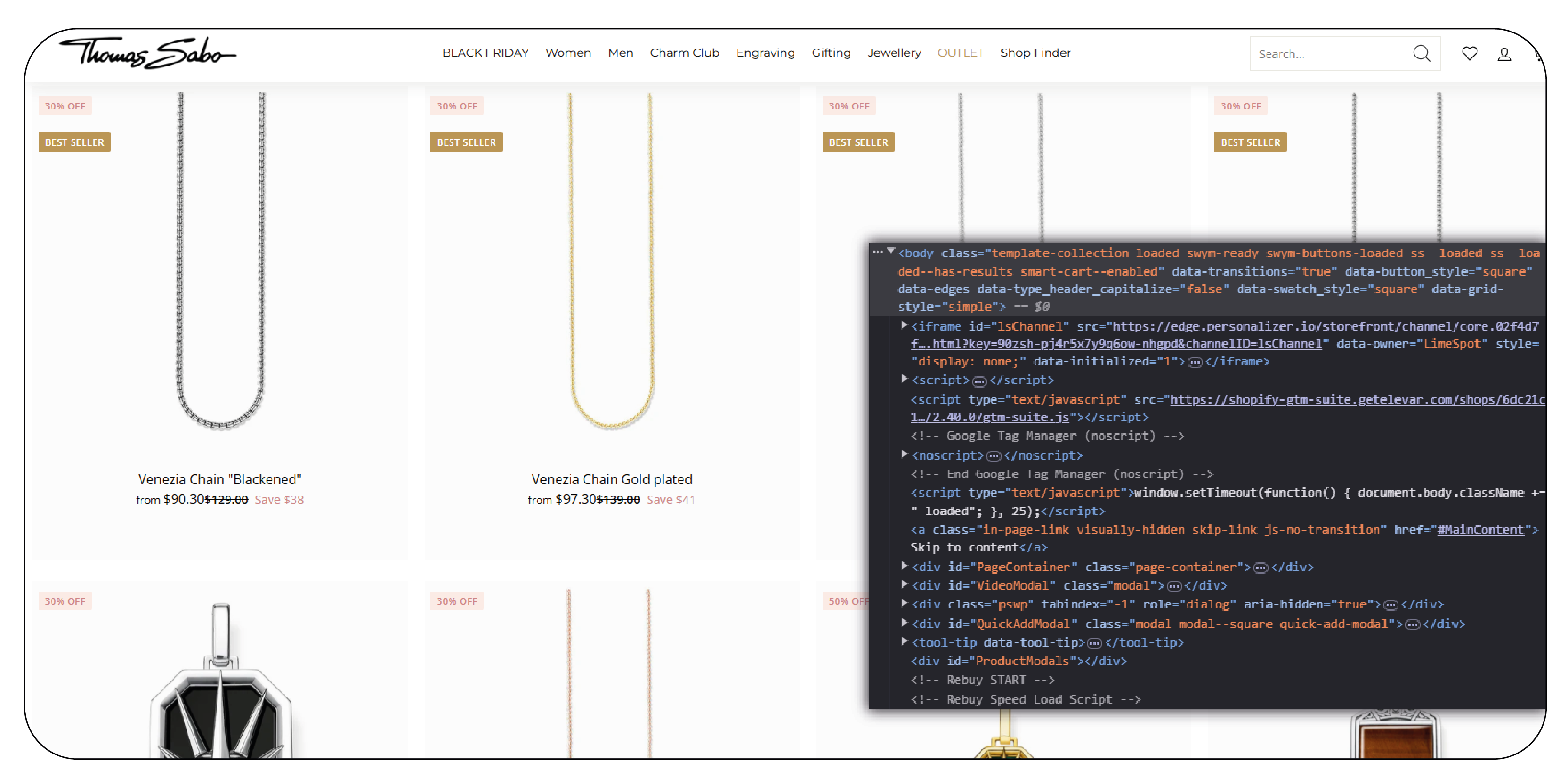Open the Shop Finder page
The height and width of the screenshot is (778, 1568).
(1035, 52)
